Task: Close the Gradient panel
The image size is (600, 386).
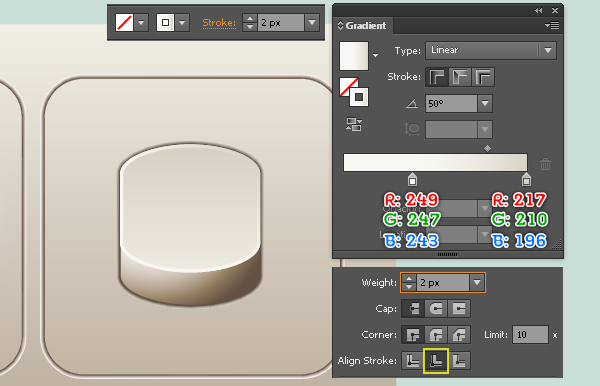Action: [x=555, y=10]
